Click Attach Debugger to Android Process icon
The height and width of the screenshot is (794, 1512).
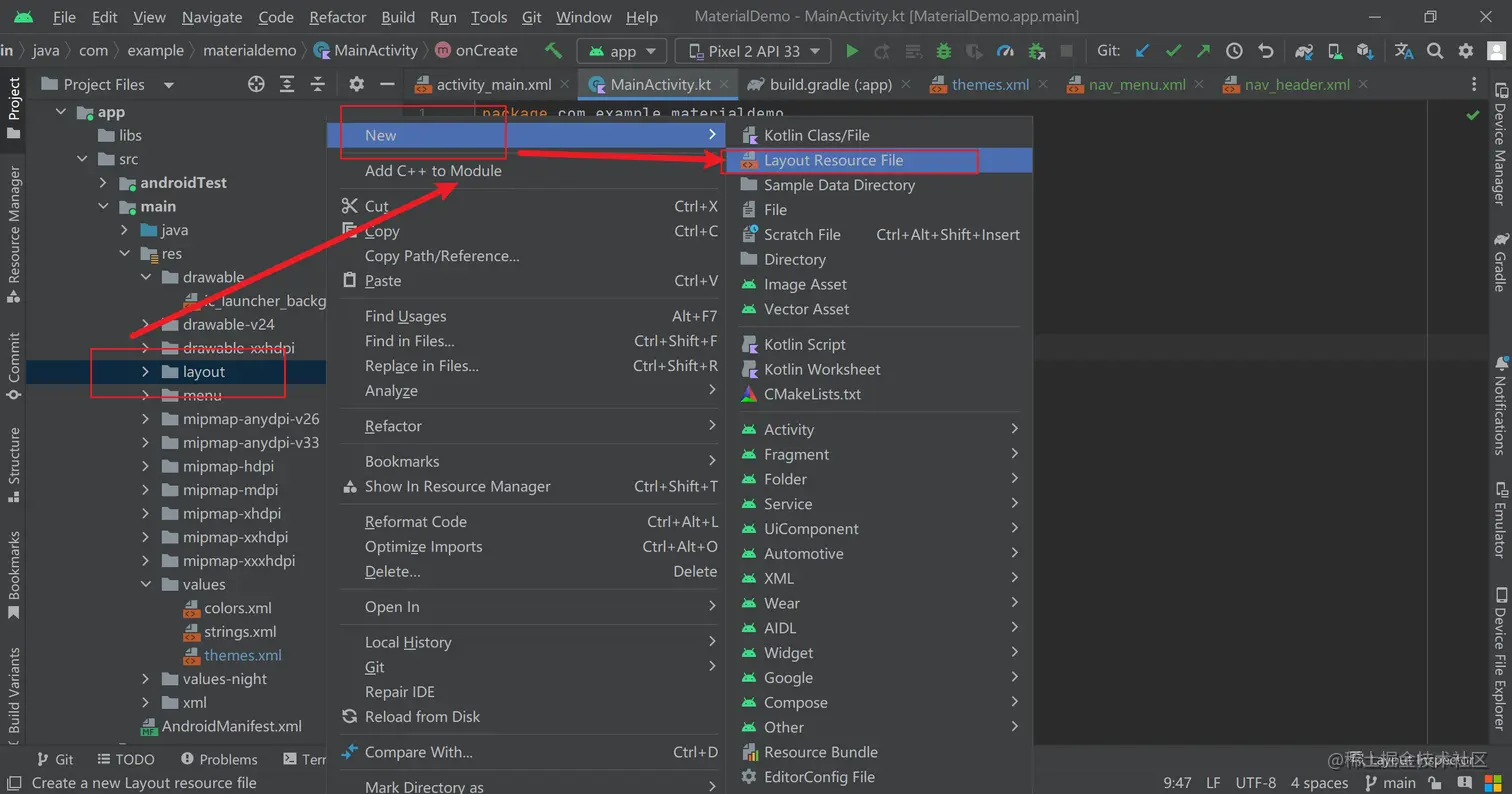pyautogui.click(x=1037, y=51)
